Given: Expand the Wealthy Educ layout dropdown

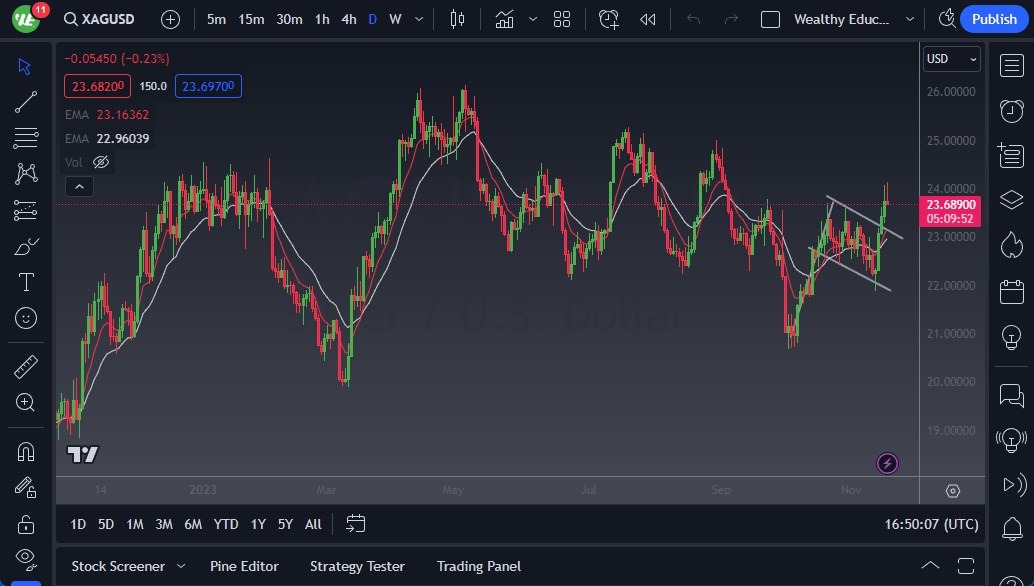Looking at the screenshot, I should 909,19.
